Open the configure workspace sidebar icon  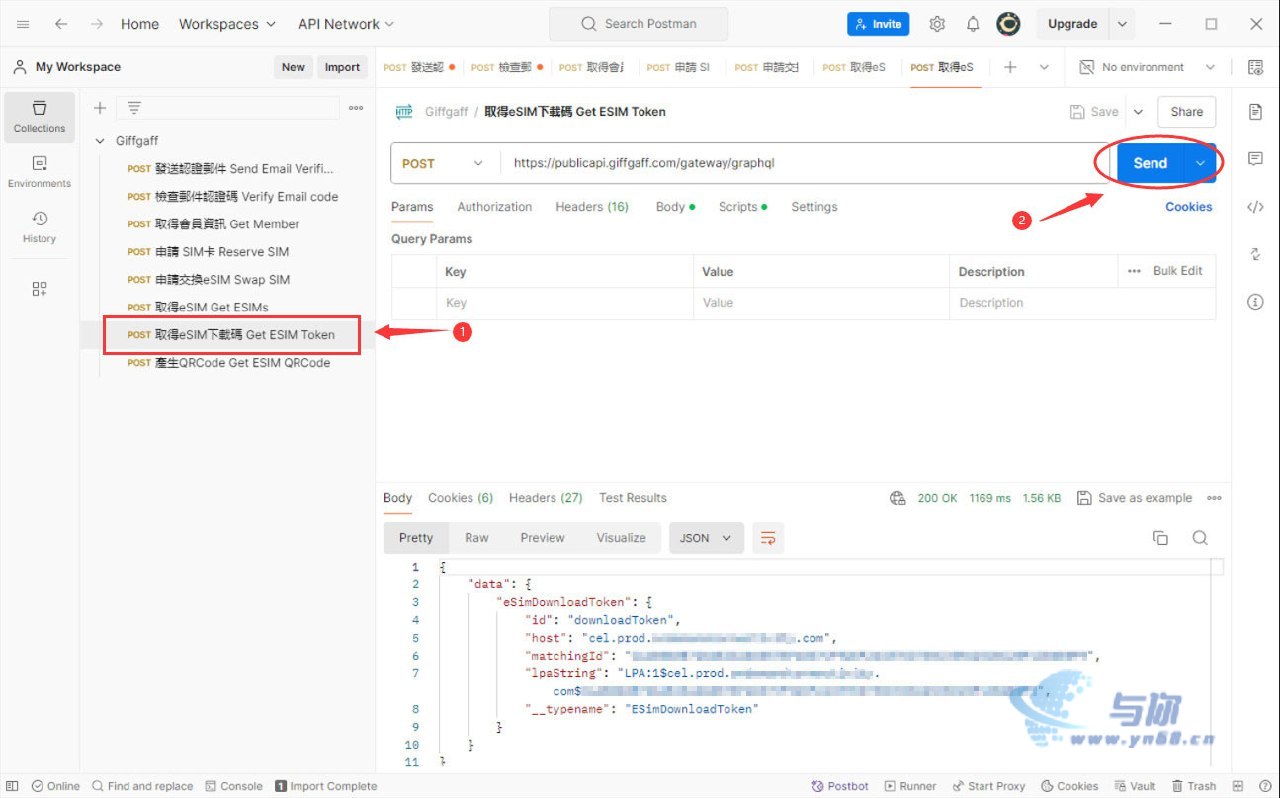pos(39,289)
